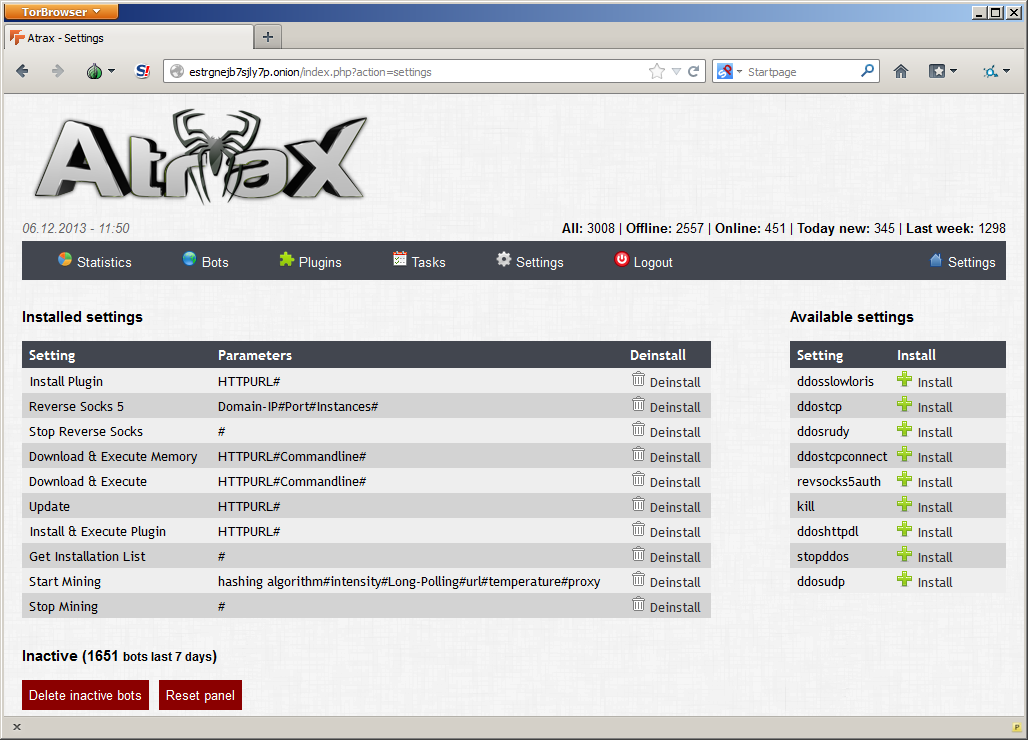Open the Plugins page
The height and width of the screenshot is (740, 1028).
point(310,262)
